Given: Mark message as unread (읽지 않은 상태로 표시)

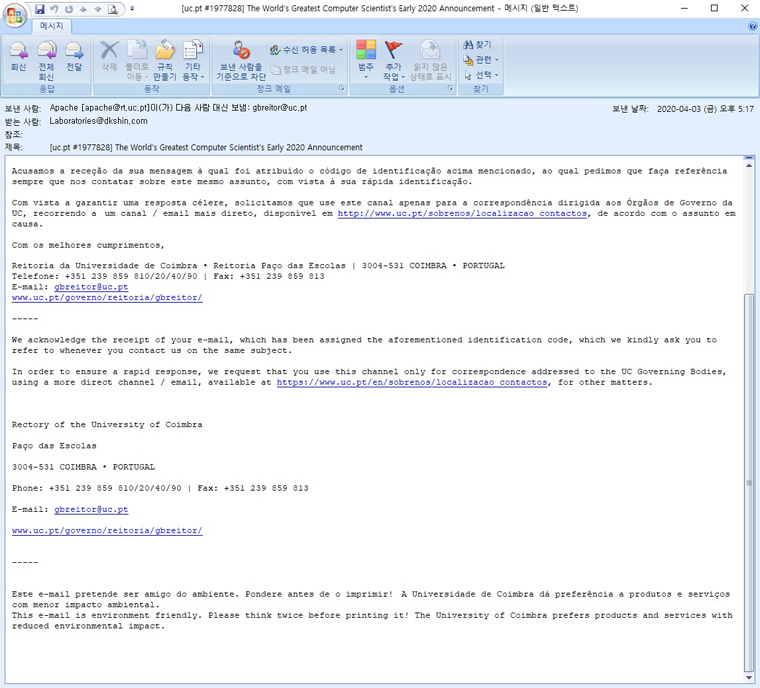Looking at the screenshot, I should 430,60.
